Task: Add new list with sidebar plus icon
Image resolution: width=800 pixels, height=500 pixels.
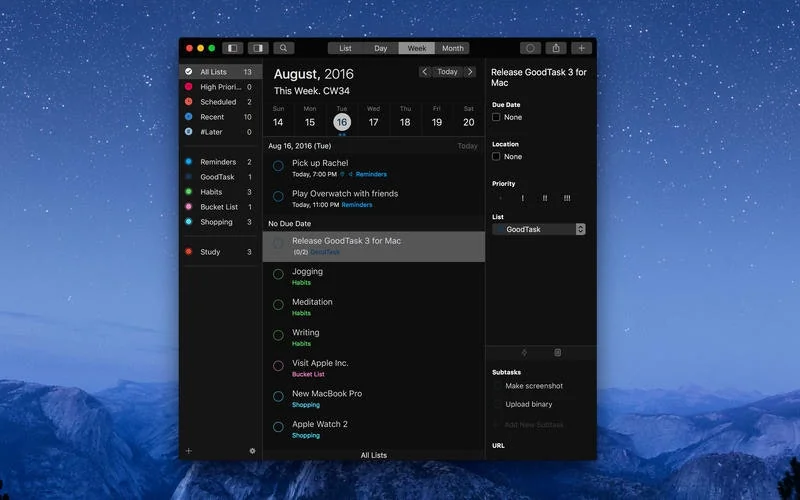Action: [x=189, y=451]
